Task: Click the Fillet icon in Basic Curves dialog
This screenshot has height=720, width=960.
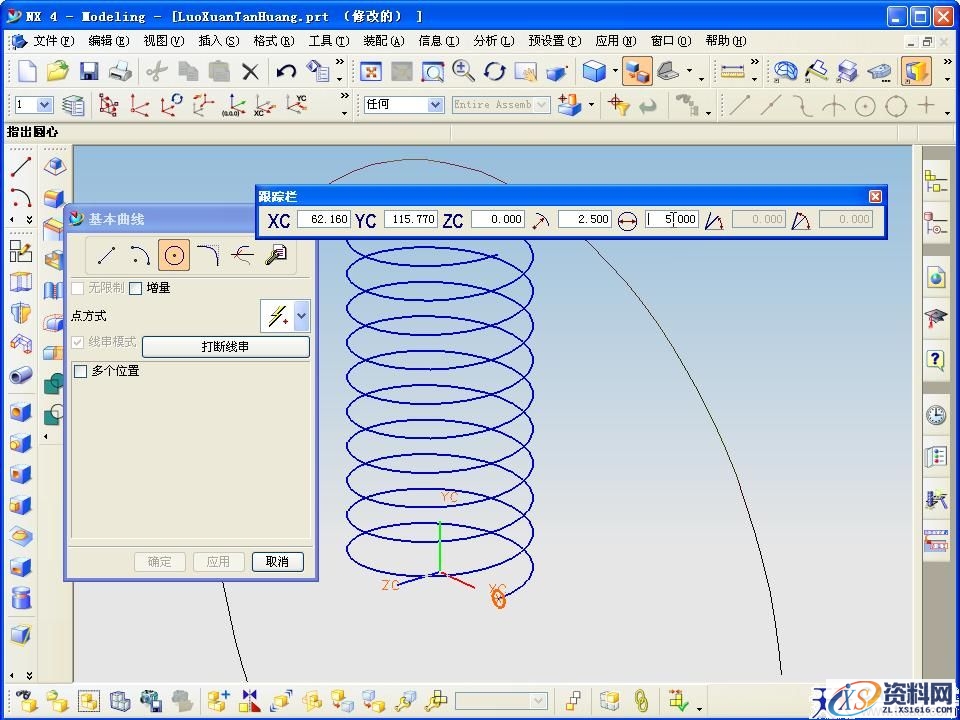Action: pos(207,256)
